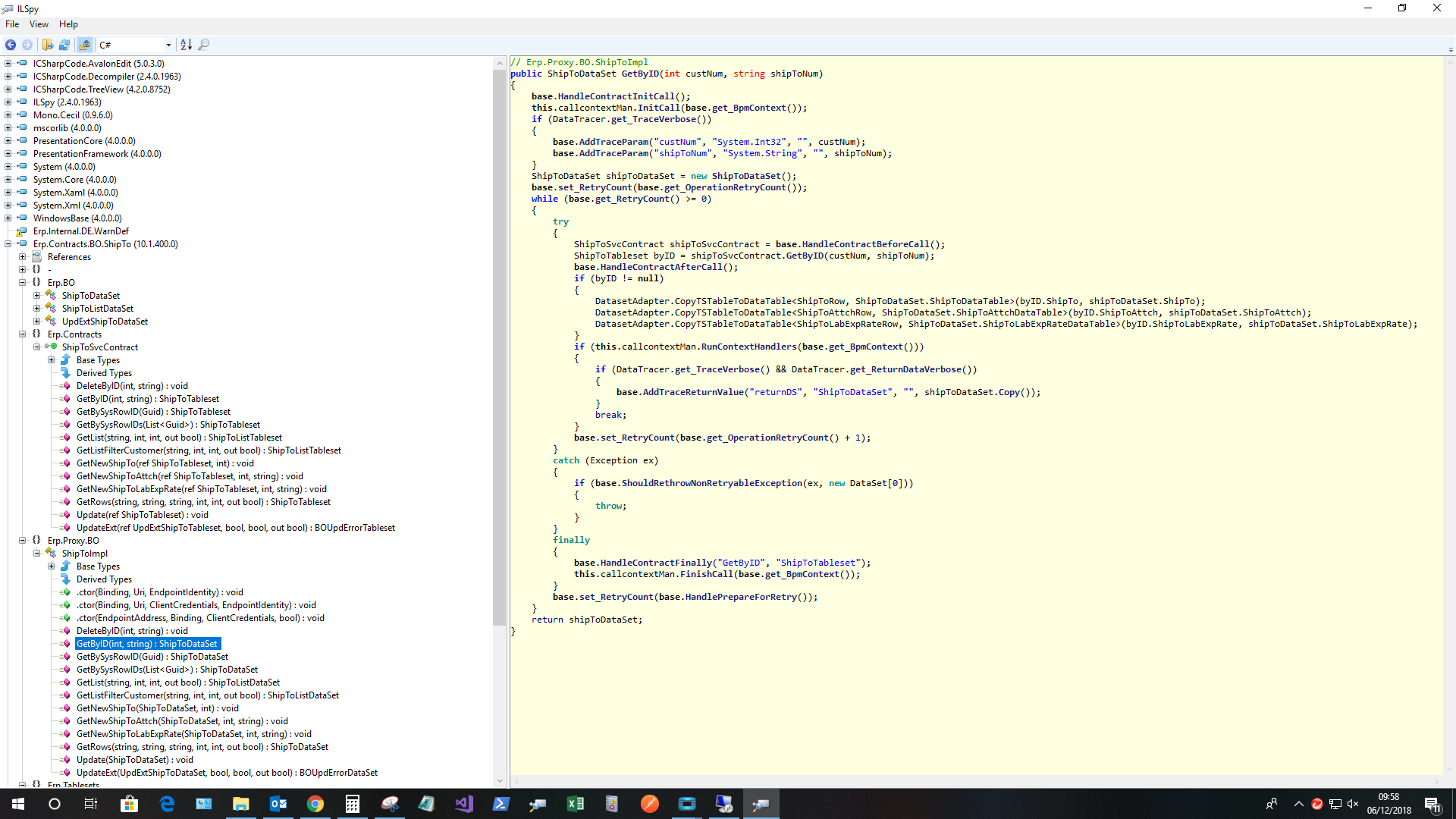The image size is (1456, 819).
Task: Click the Reload assemblies refresh icon
Action: coord(64,45)
